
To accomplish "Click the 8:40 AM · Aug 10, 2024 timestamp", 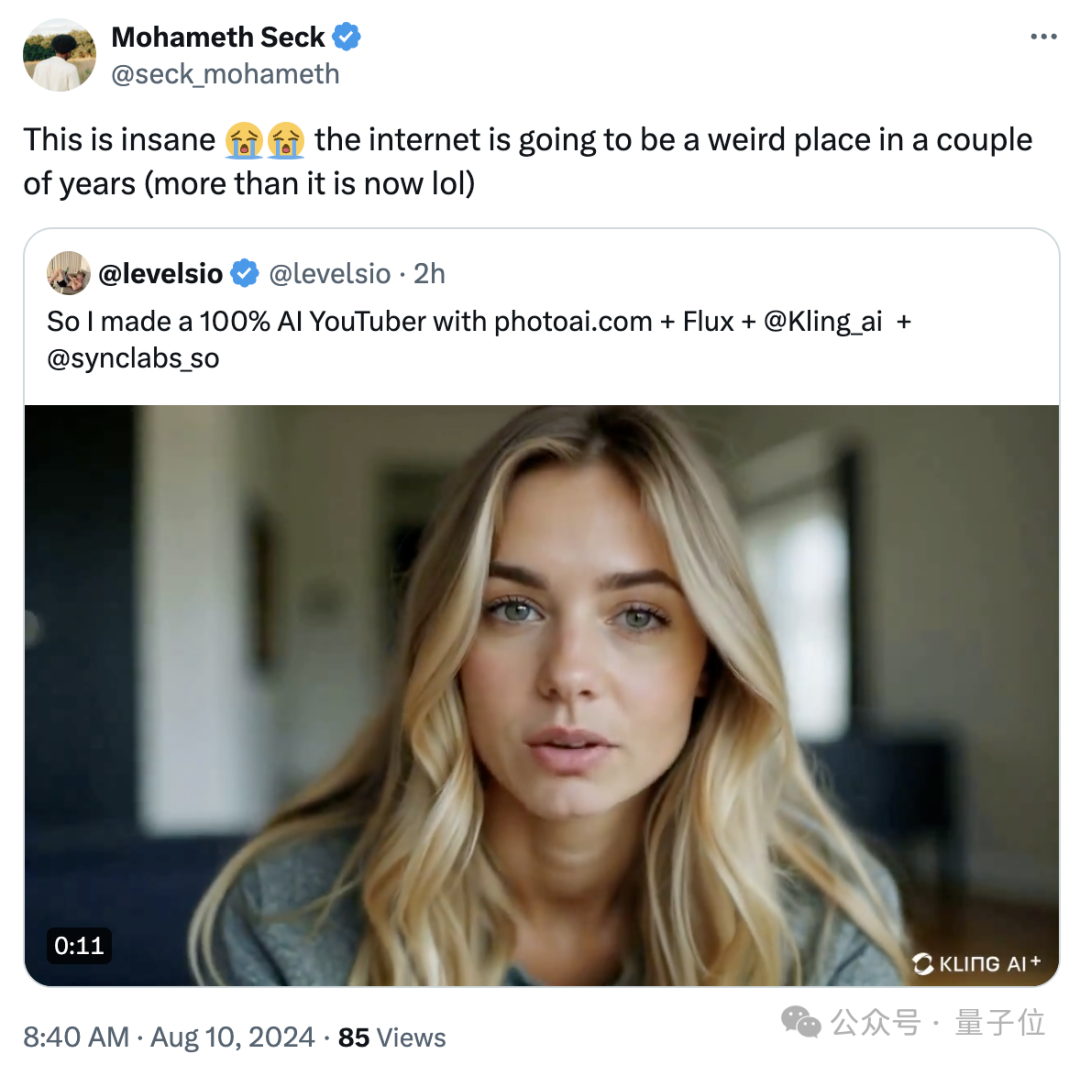I will tap(168, 1037).
